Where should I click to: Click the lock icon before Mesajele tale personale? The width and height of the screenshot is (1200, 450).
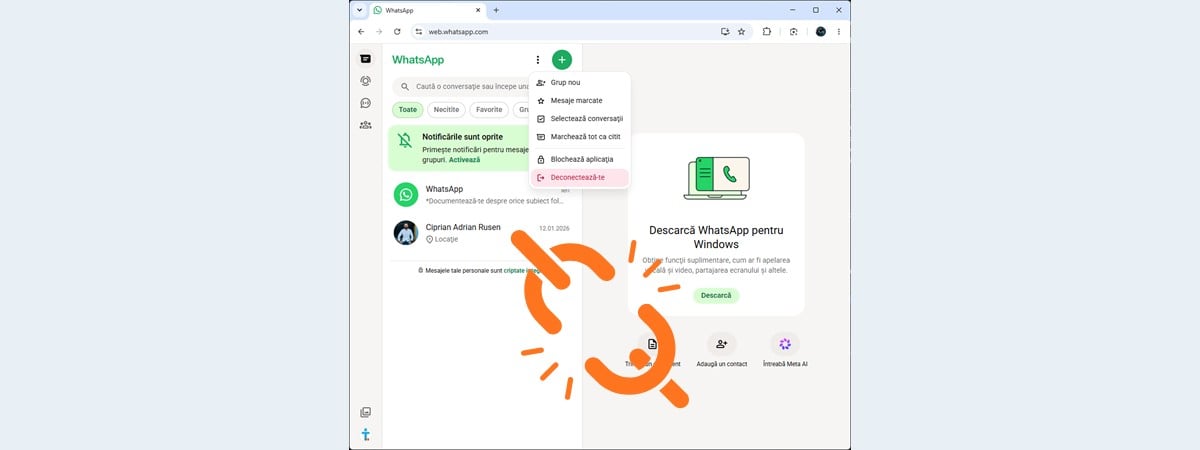[x=420, y=270]
